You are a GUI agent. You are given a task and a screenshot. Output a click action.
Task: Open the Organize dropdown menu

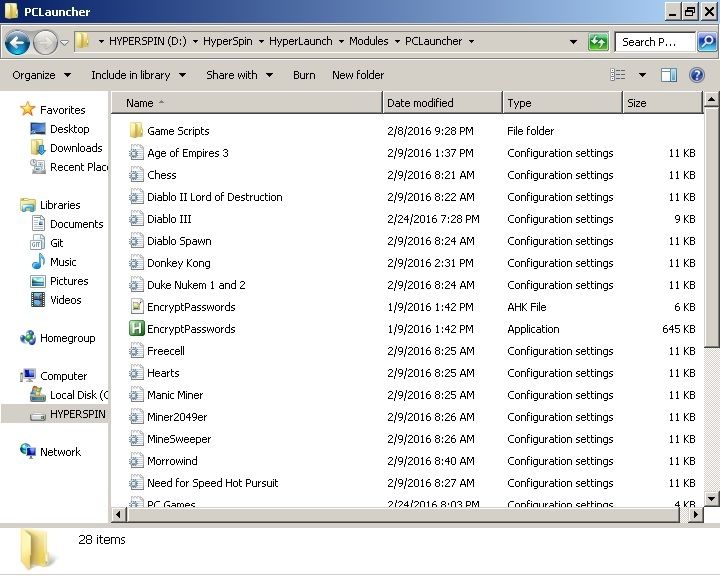tap(41, 75)
